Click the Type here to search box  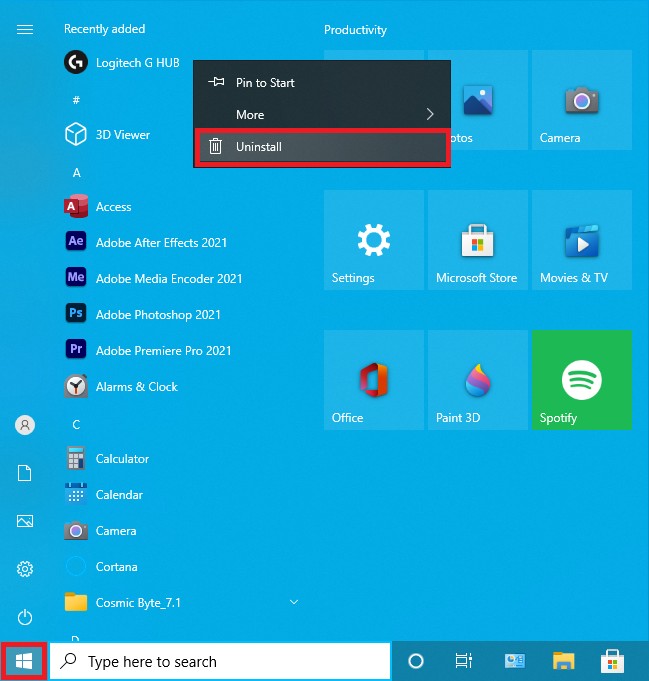pos(220,661)
